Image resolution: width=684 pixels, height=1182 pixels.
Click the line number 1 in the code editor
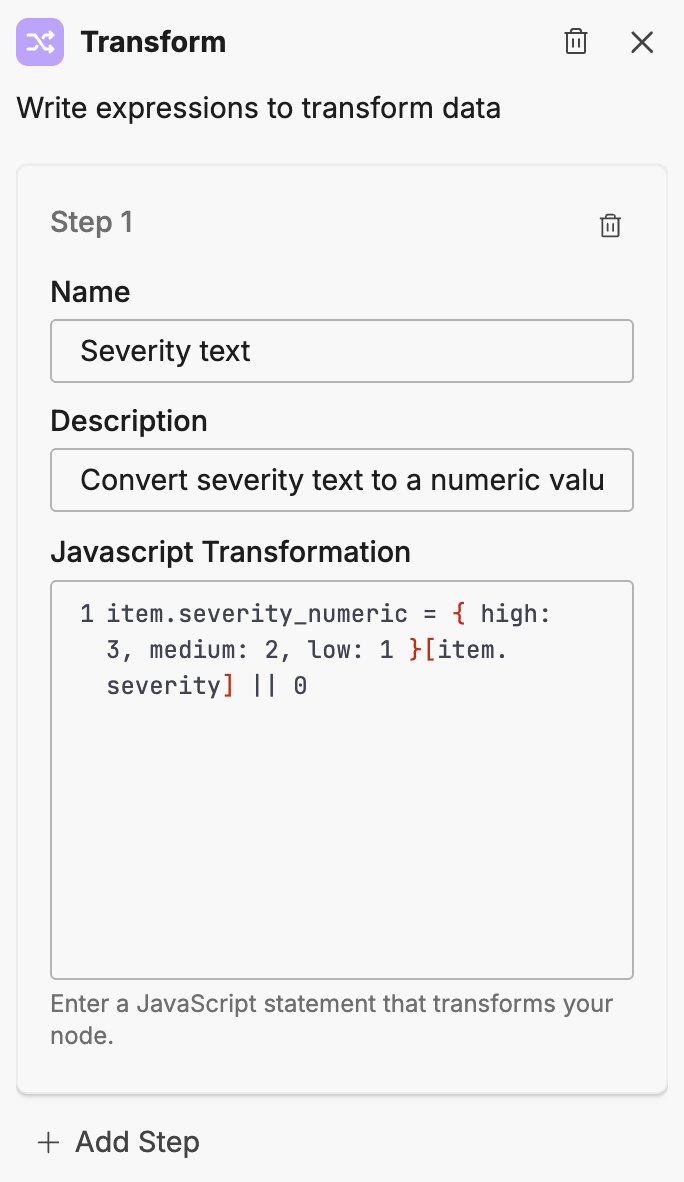(x=85, y=613)
